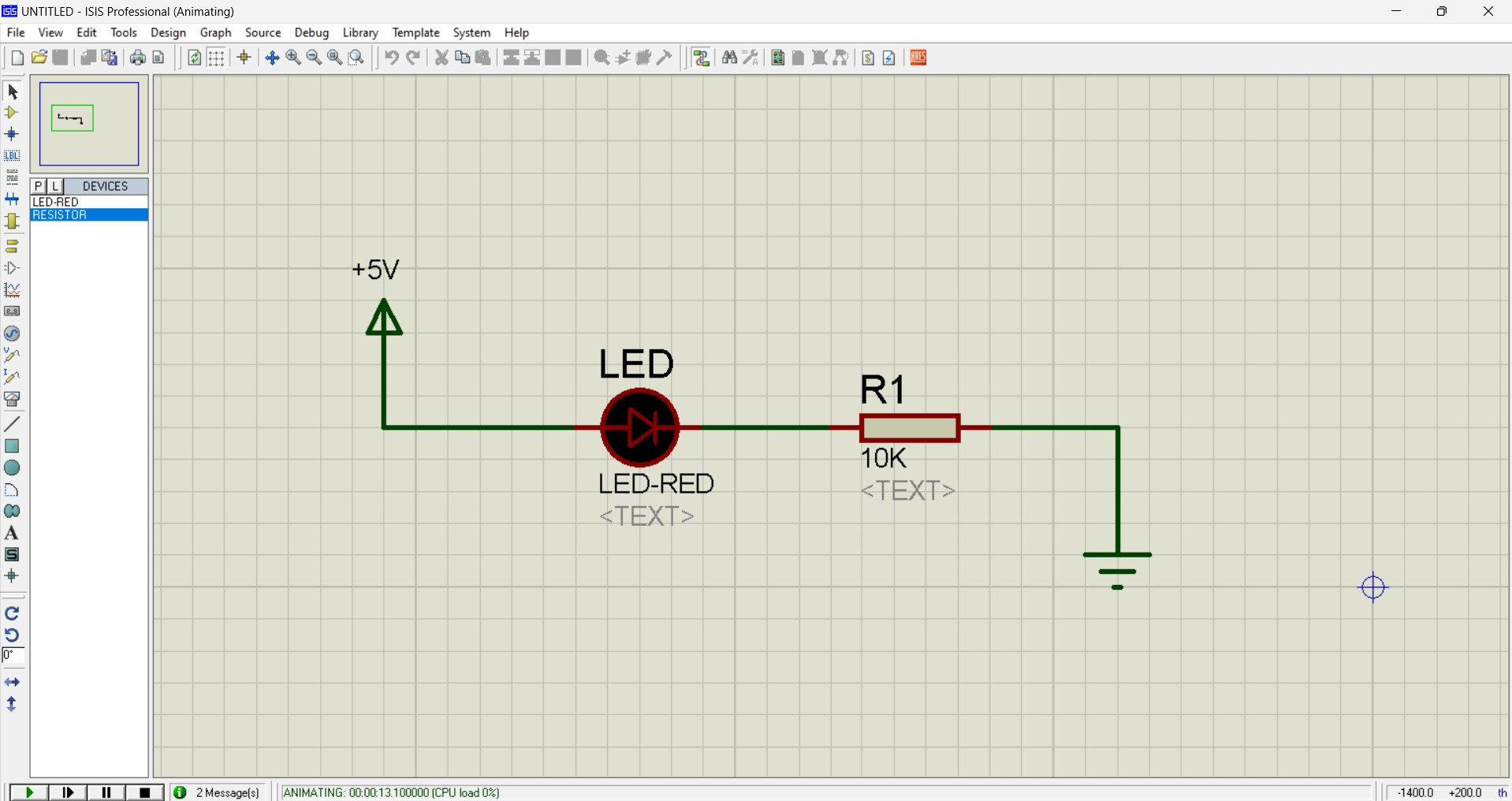
Task: Click the P pick devices button
Action: (x=39, y=186)
